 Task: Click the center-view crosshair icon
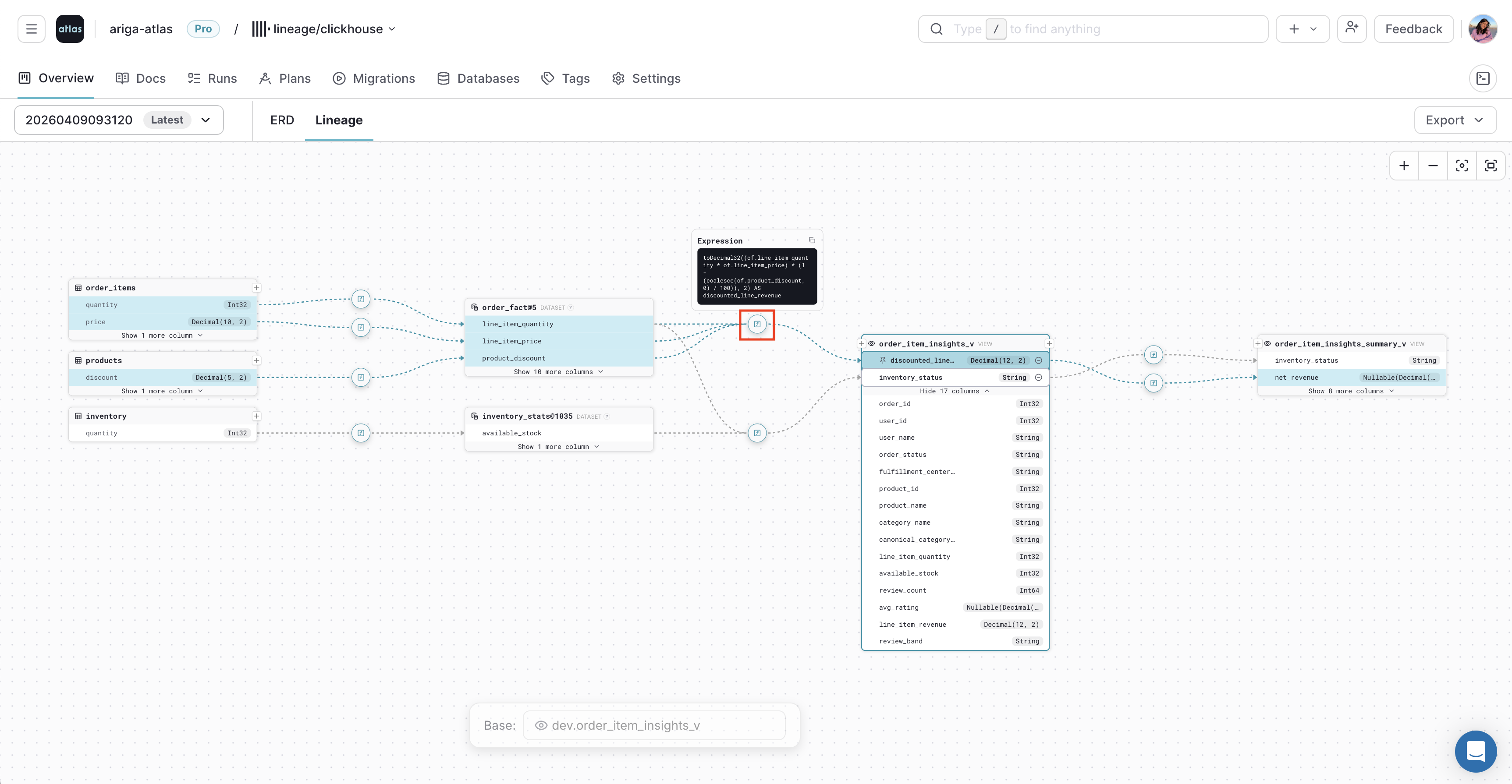1462,166
